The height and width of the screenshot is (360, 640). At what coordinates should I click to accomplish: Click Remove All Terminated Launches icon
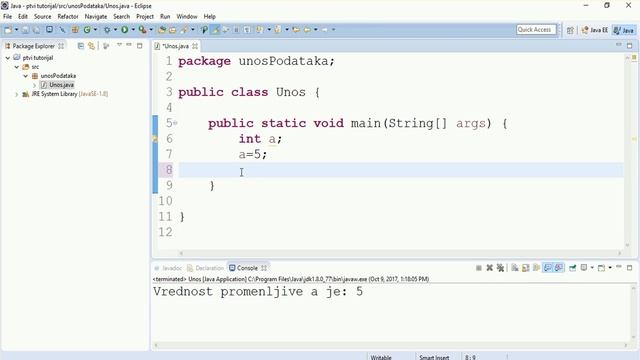pyautogui.click(x=500, y=268)
